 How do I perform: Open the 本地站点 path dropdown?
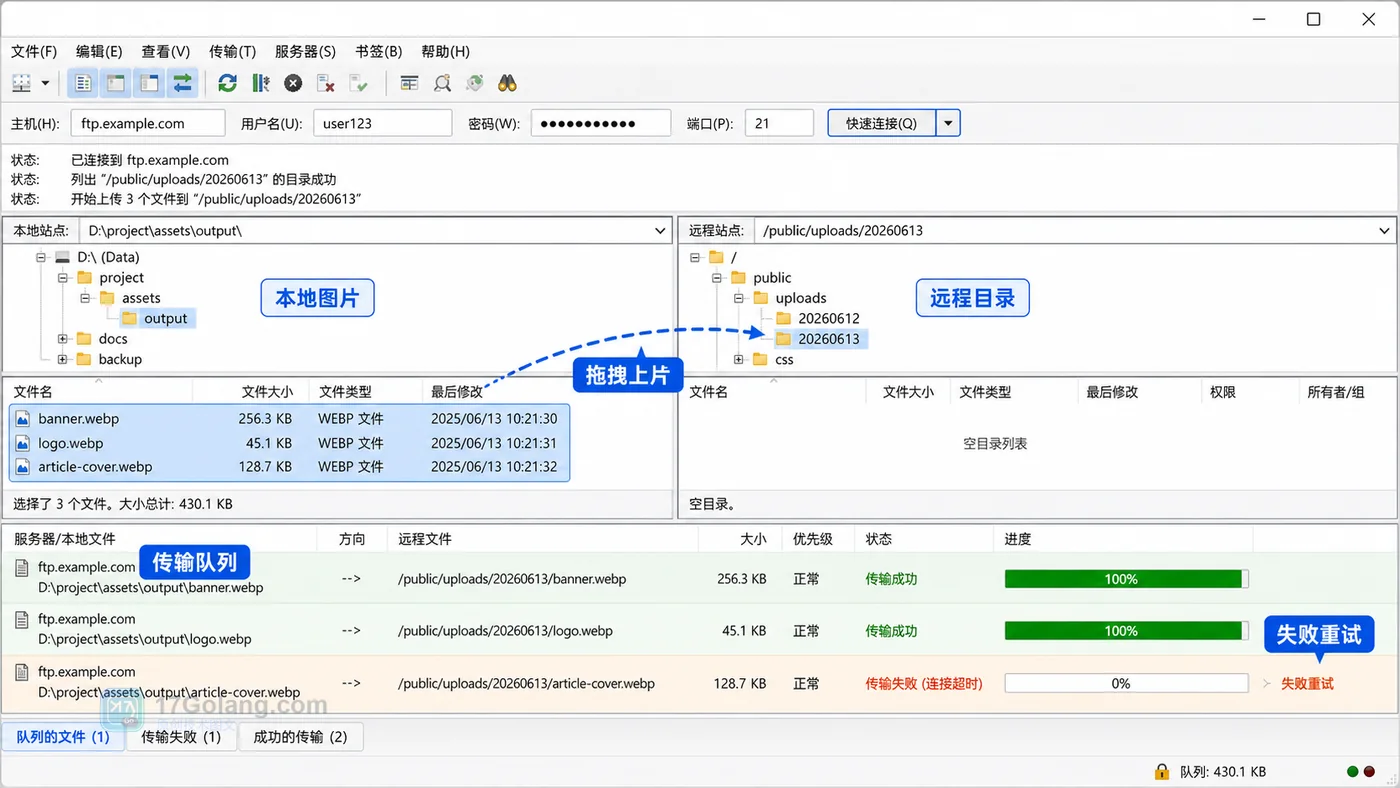point(660,230)
